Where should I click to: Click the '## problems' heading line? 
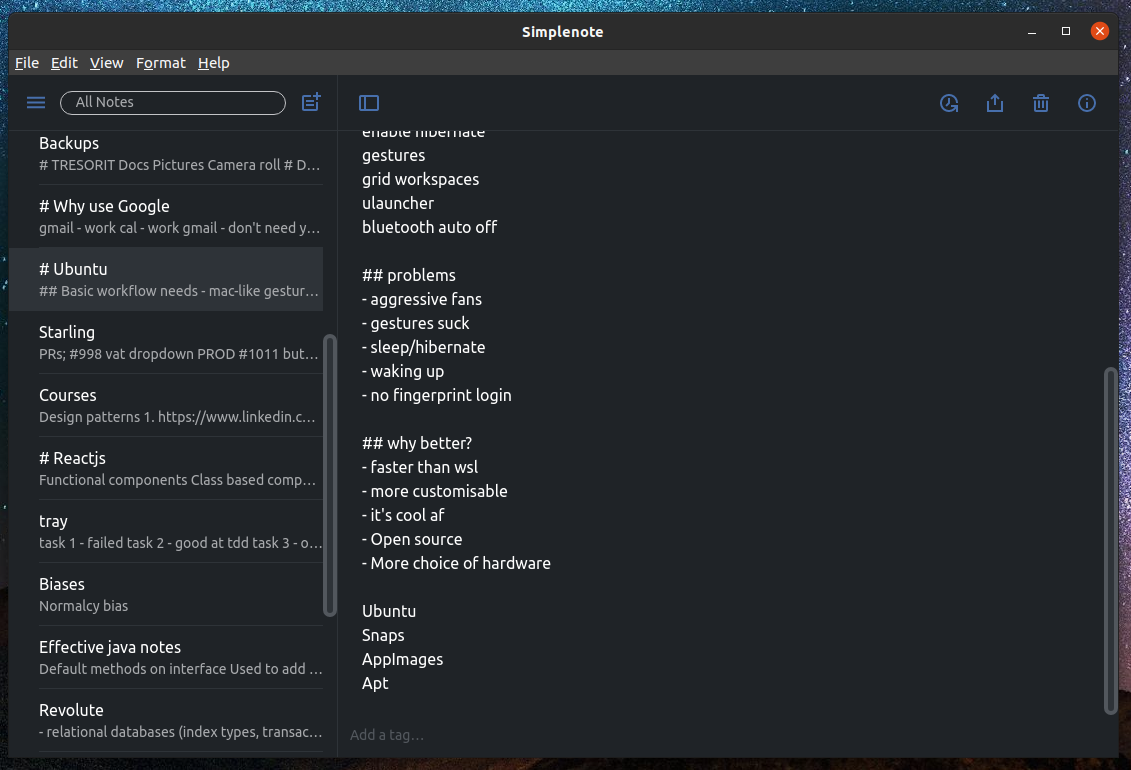coord(408,275)
